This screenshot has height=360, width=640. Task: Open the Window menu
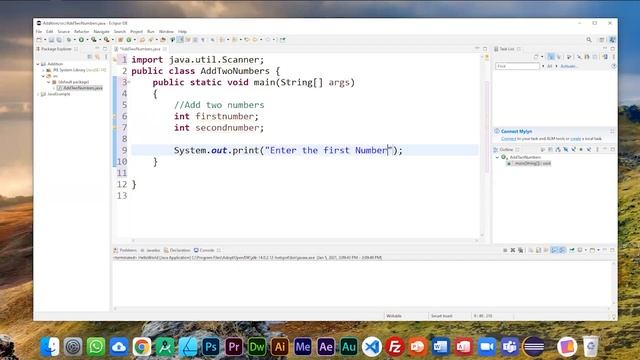166,31
